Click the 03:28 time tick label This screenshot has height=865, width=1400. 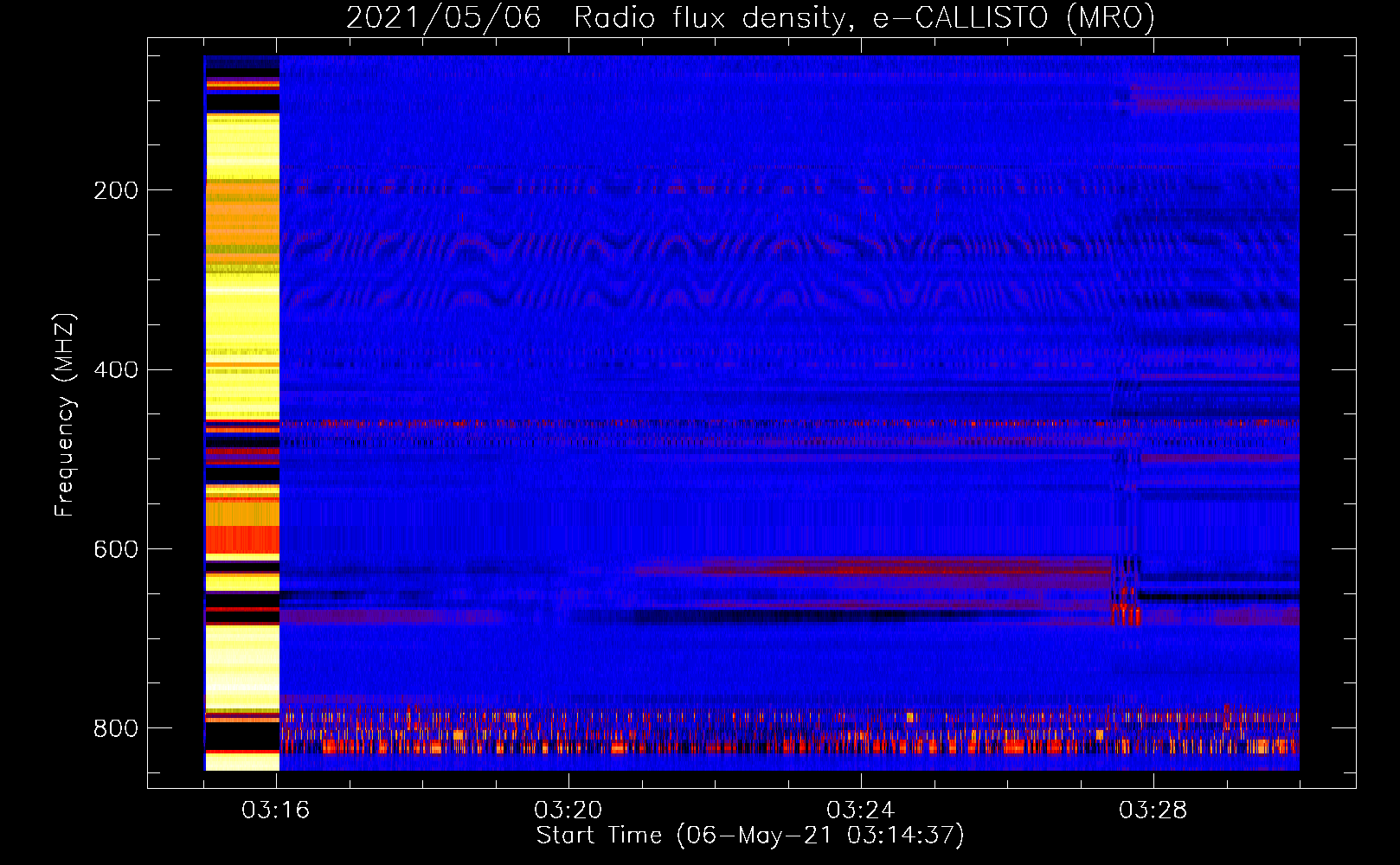pyautogui.click(x=1153, y=811)
